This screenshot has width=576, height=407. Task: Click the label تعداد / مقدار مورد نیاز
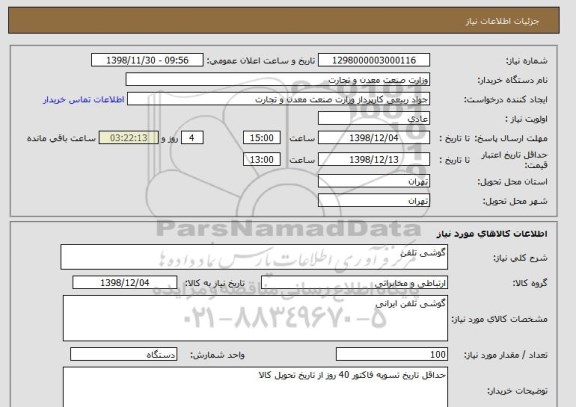click(x=506, y=355)
